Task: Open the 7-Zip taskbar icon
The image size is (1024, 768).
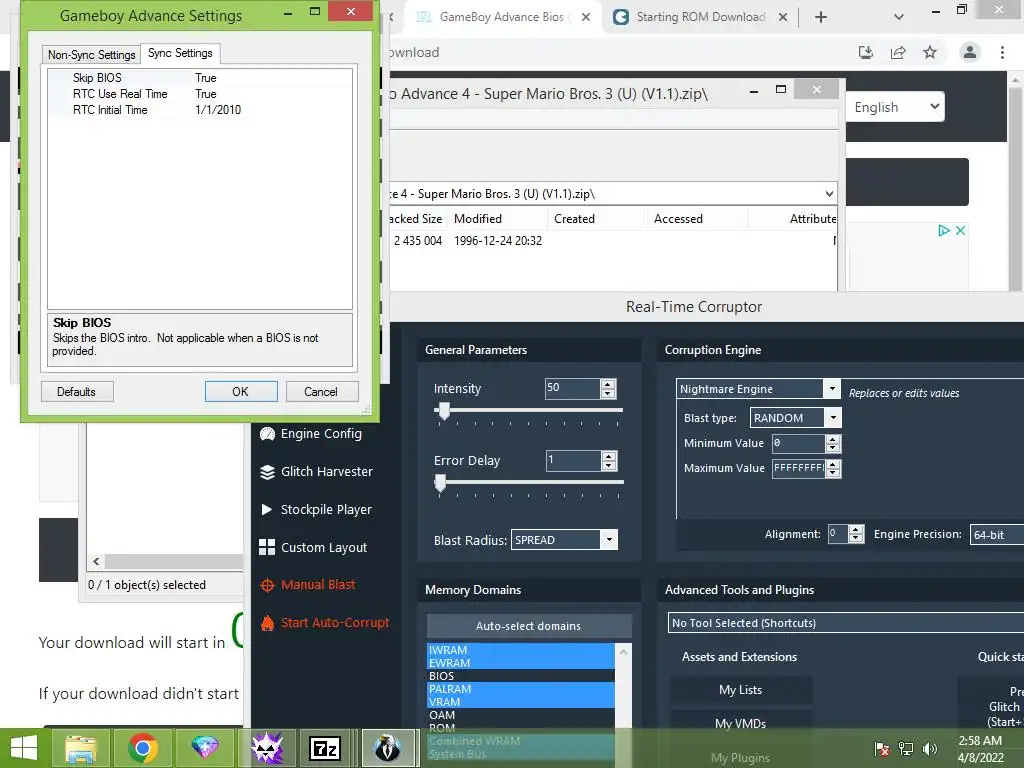Action: coord(325,748)
